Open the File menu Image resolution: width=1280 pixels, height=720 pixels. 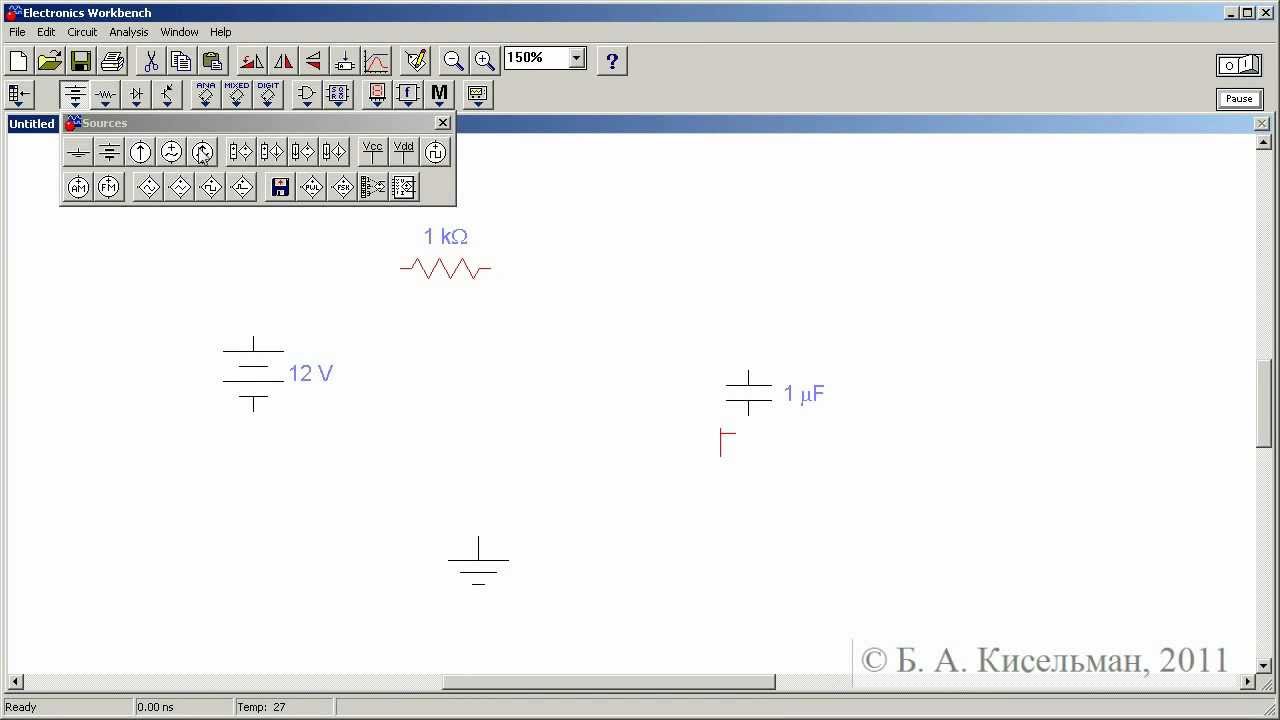click(17, 32)
